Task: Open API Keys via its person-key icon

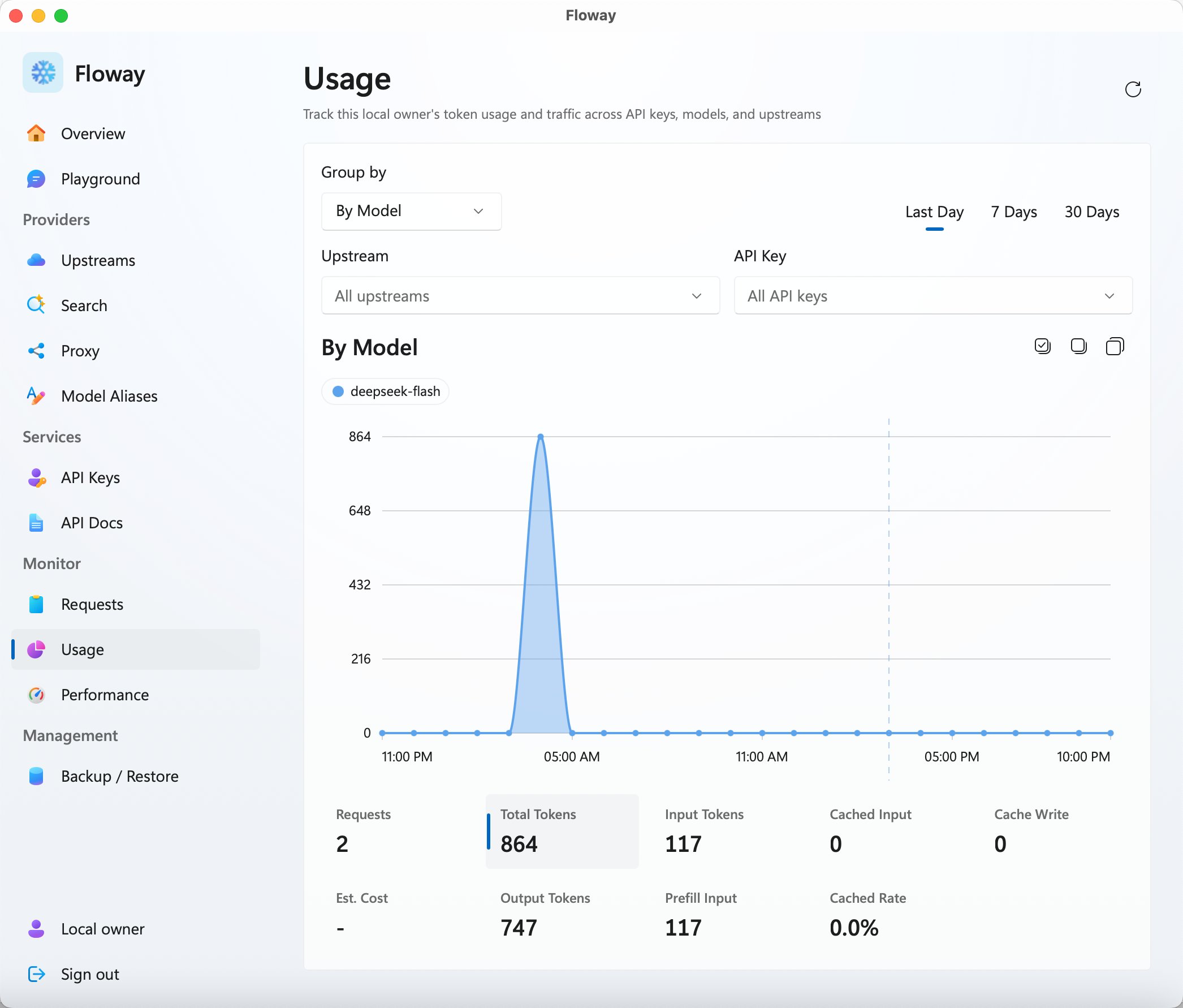Action: (x=36, y=477)
